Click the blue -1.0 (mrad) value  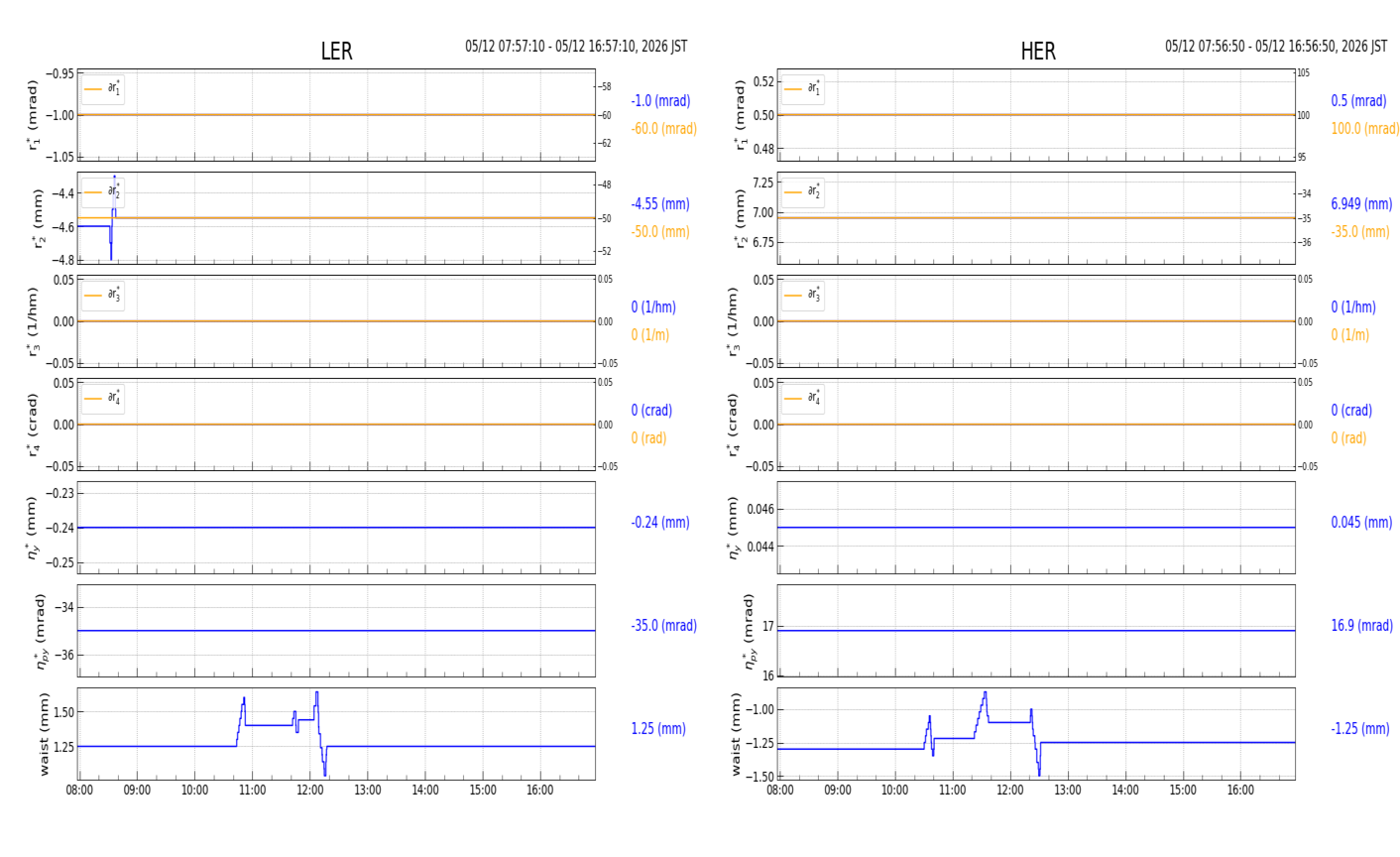(660, 101)
